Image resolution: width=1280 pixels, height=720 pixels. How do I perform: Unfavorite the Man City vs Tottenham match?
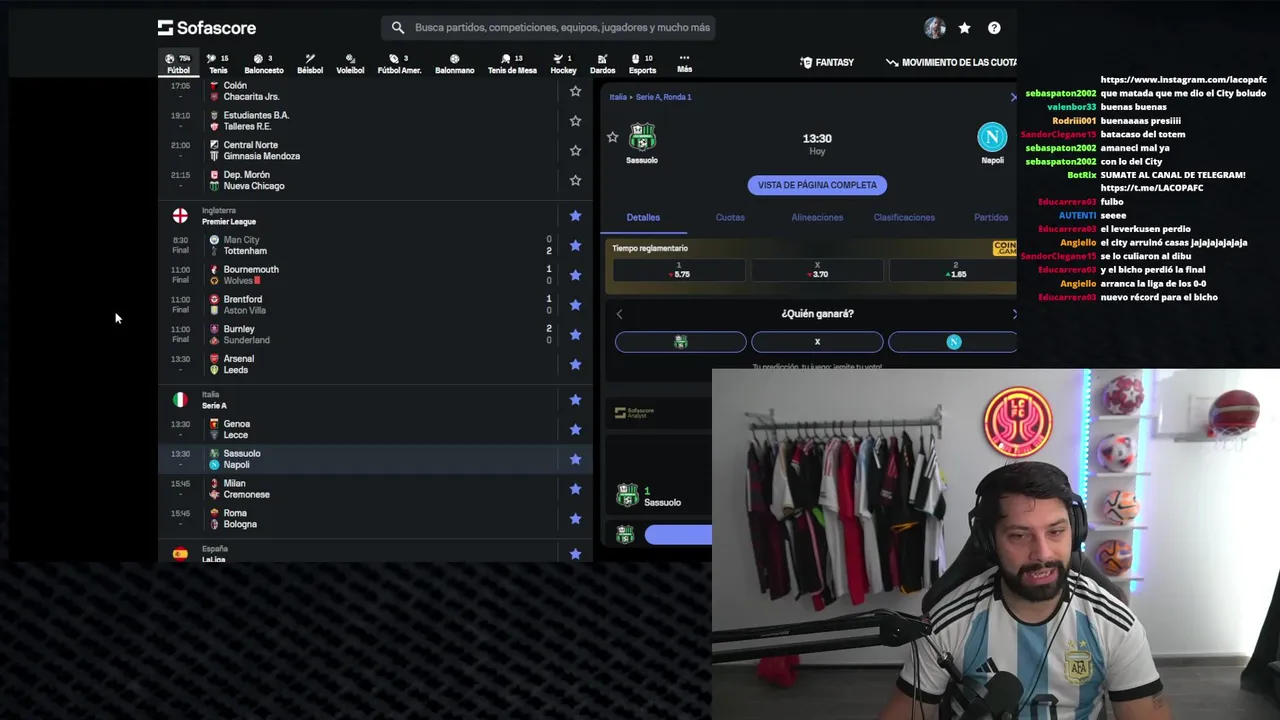(575, 245)
